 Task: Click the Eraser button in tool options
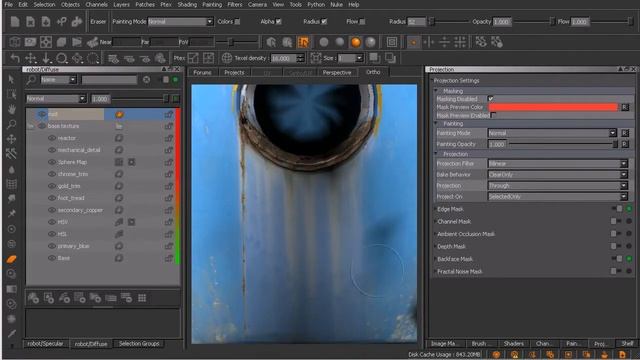98,22
